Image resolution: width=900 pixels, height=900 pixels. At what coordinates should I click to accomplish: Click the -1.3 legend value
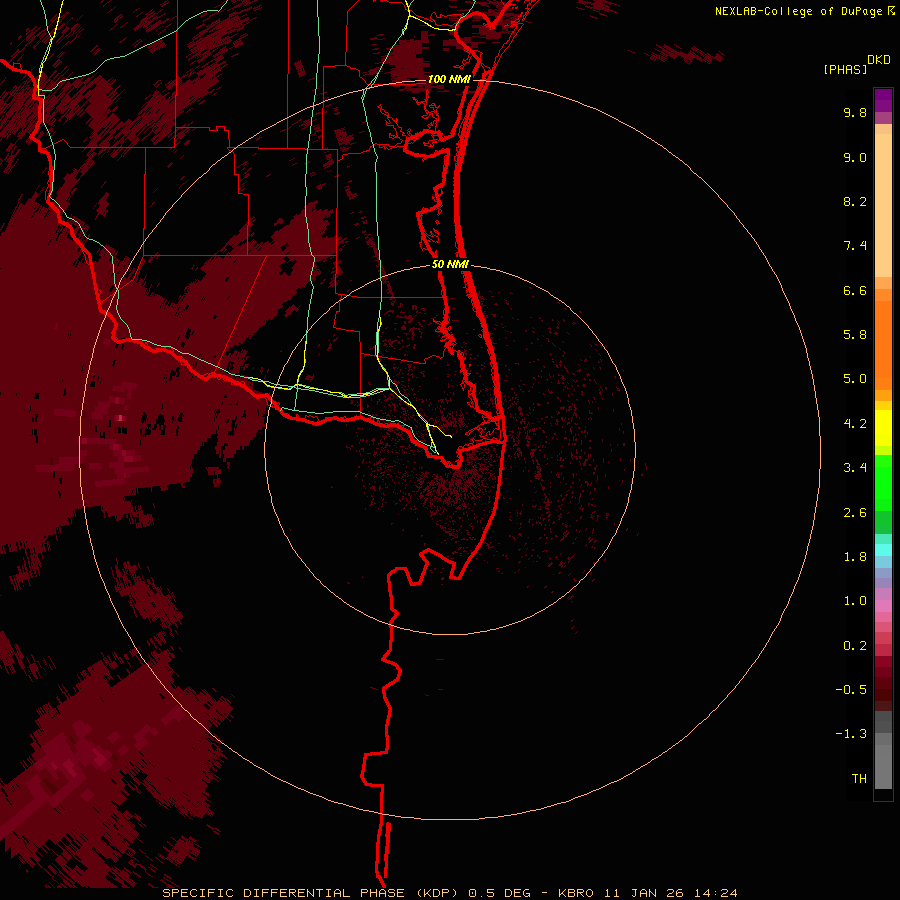(x=851, y=734)
